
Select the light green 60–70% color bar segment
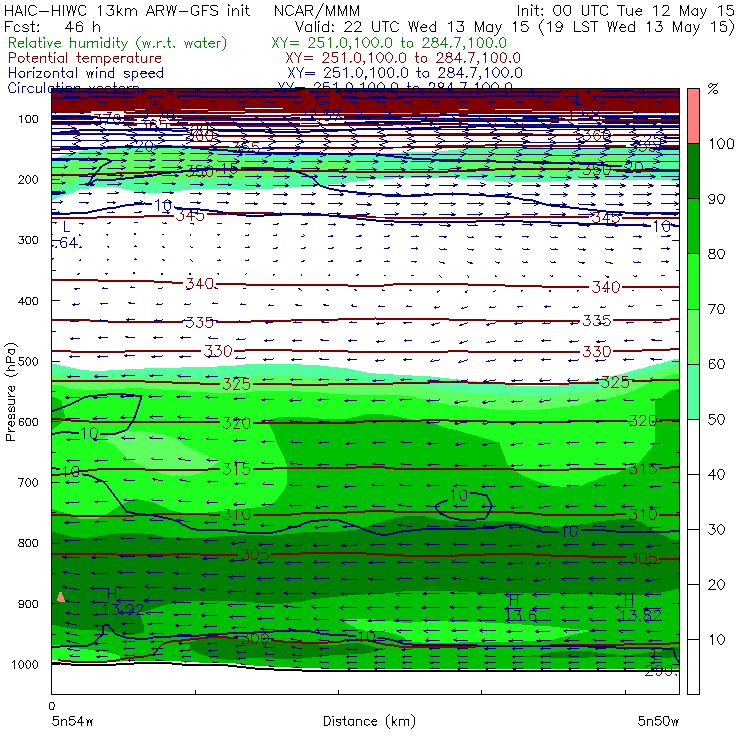click(693, 336)
